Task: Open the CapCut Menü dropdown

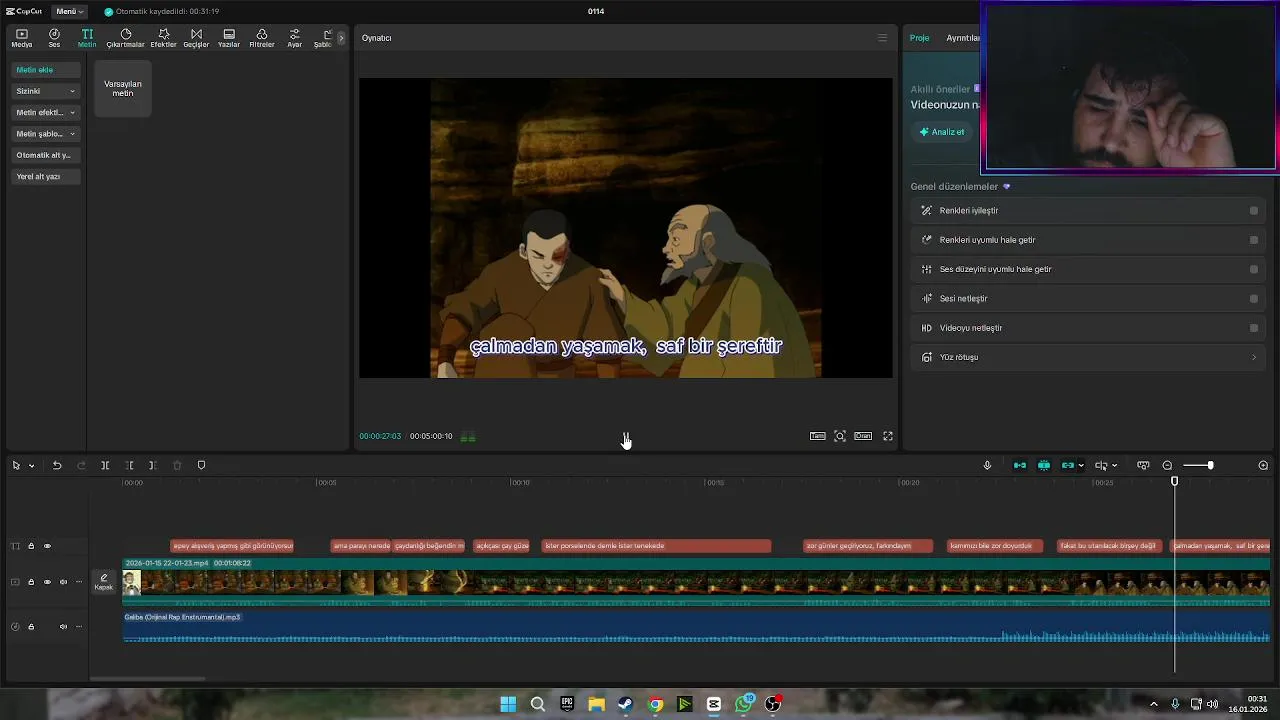Action: 69,11
